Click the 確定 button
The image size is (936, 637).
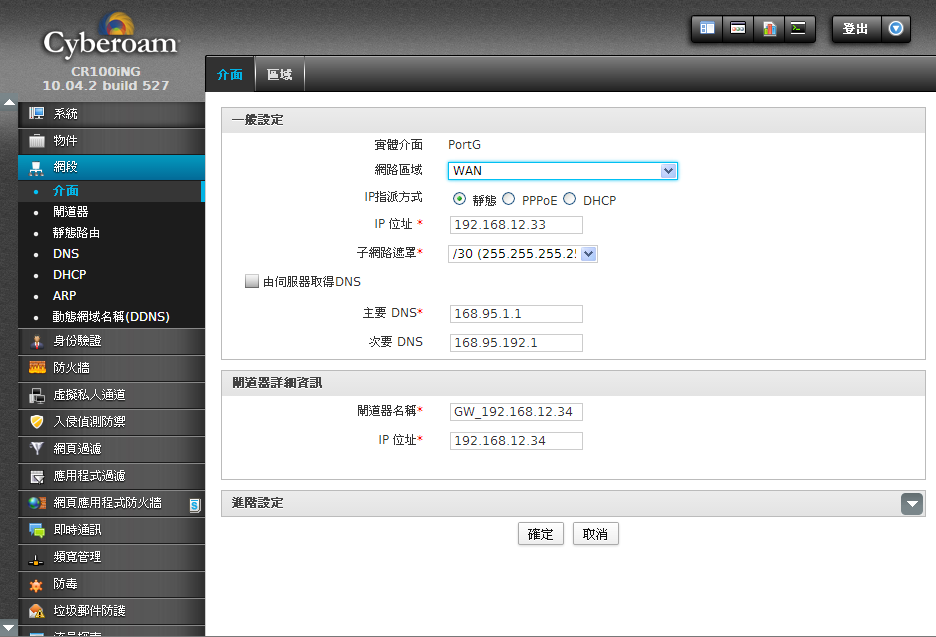pos(541,534)
